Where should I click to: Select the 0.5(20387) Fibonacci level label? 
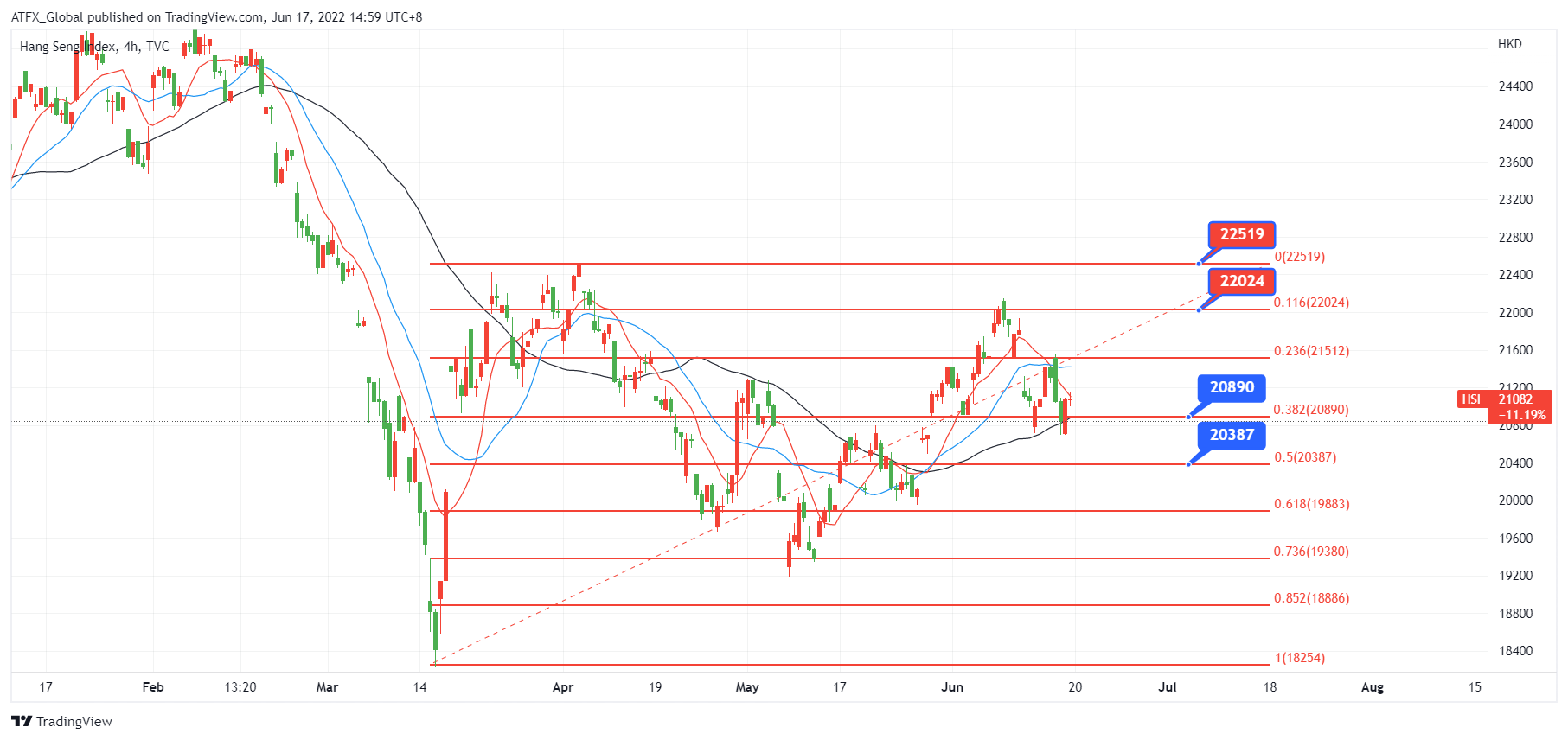click(1305, 457)
